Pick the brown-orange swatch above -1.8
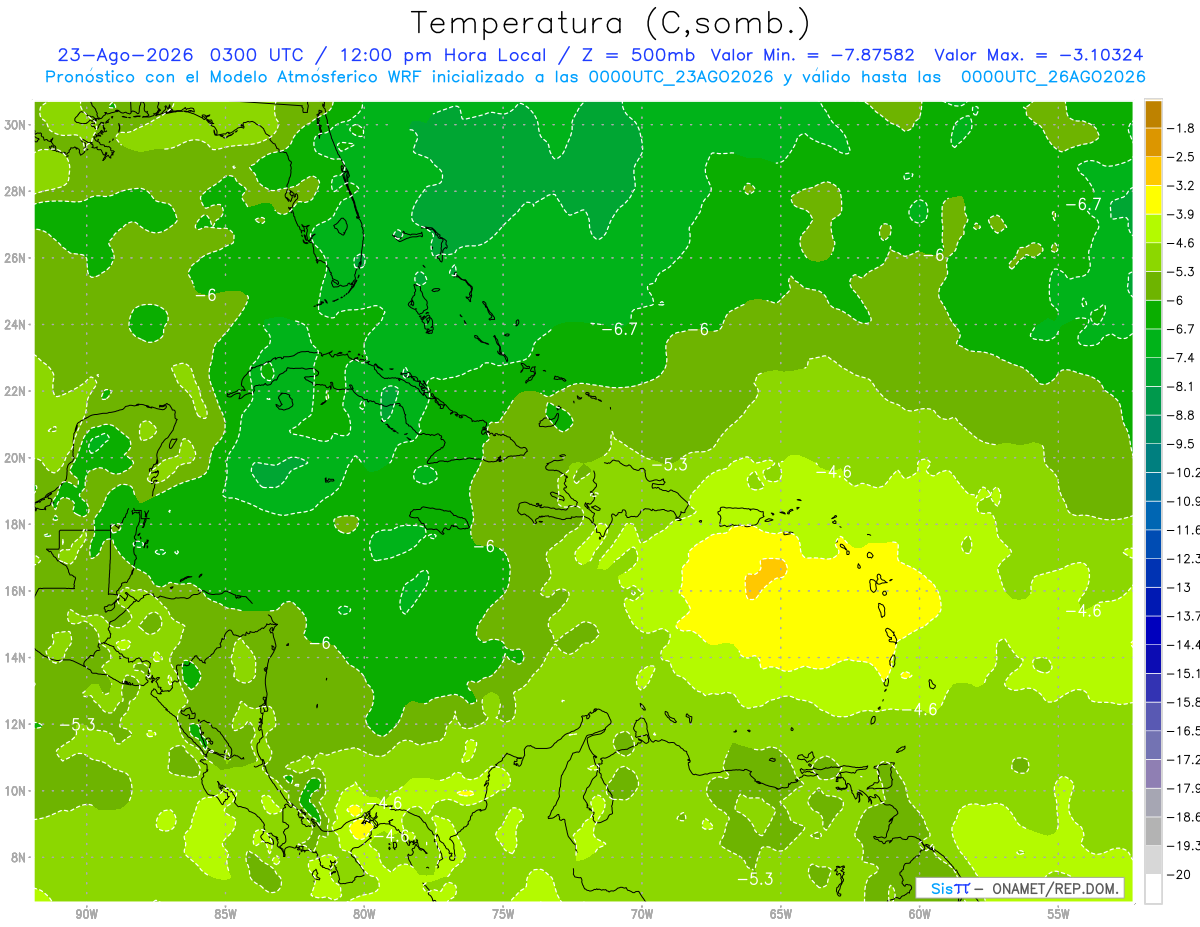The height and width of the screenshot is (927, 1200). pyautogui.click(x=1153, y=114)
